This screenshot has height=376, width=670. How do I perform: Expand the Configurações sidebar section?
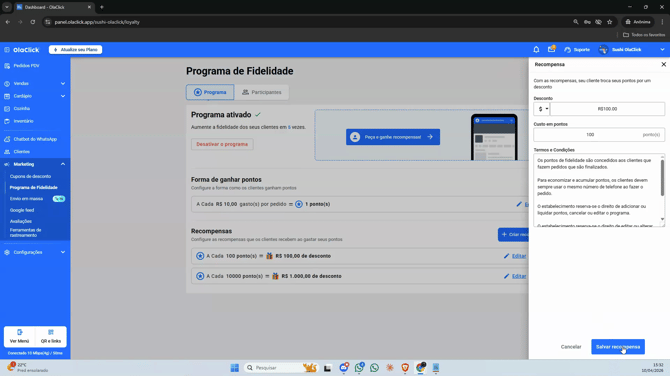[35, 252]
